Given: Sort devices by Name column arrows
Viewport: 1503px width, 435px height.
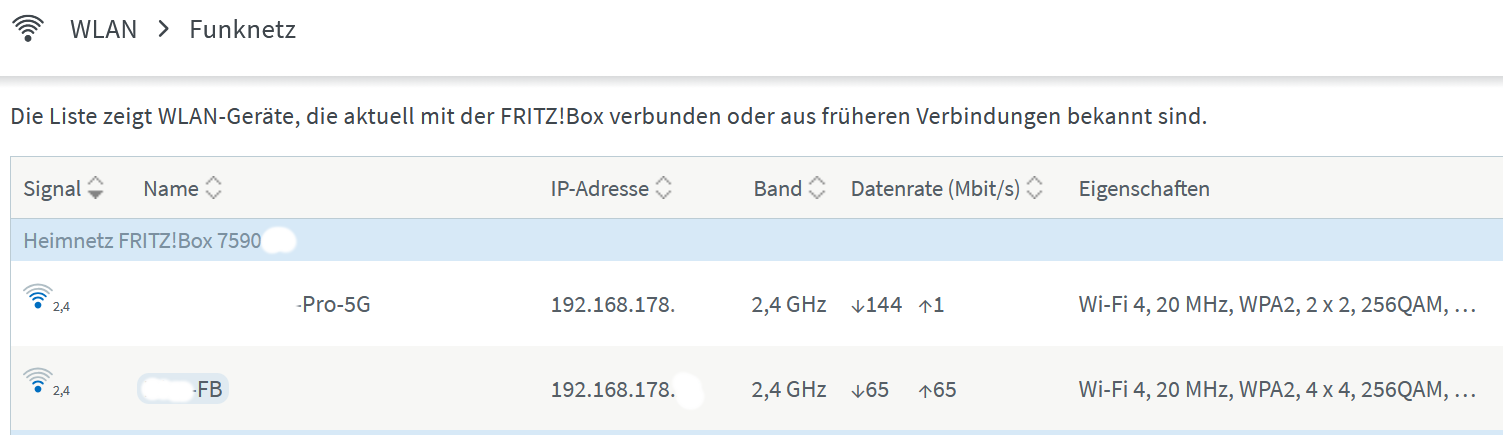Looking at the screenshot, I should (213, 188).
